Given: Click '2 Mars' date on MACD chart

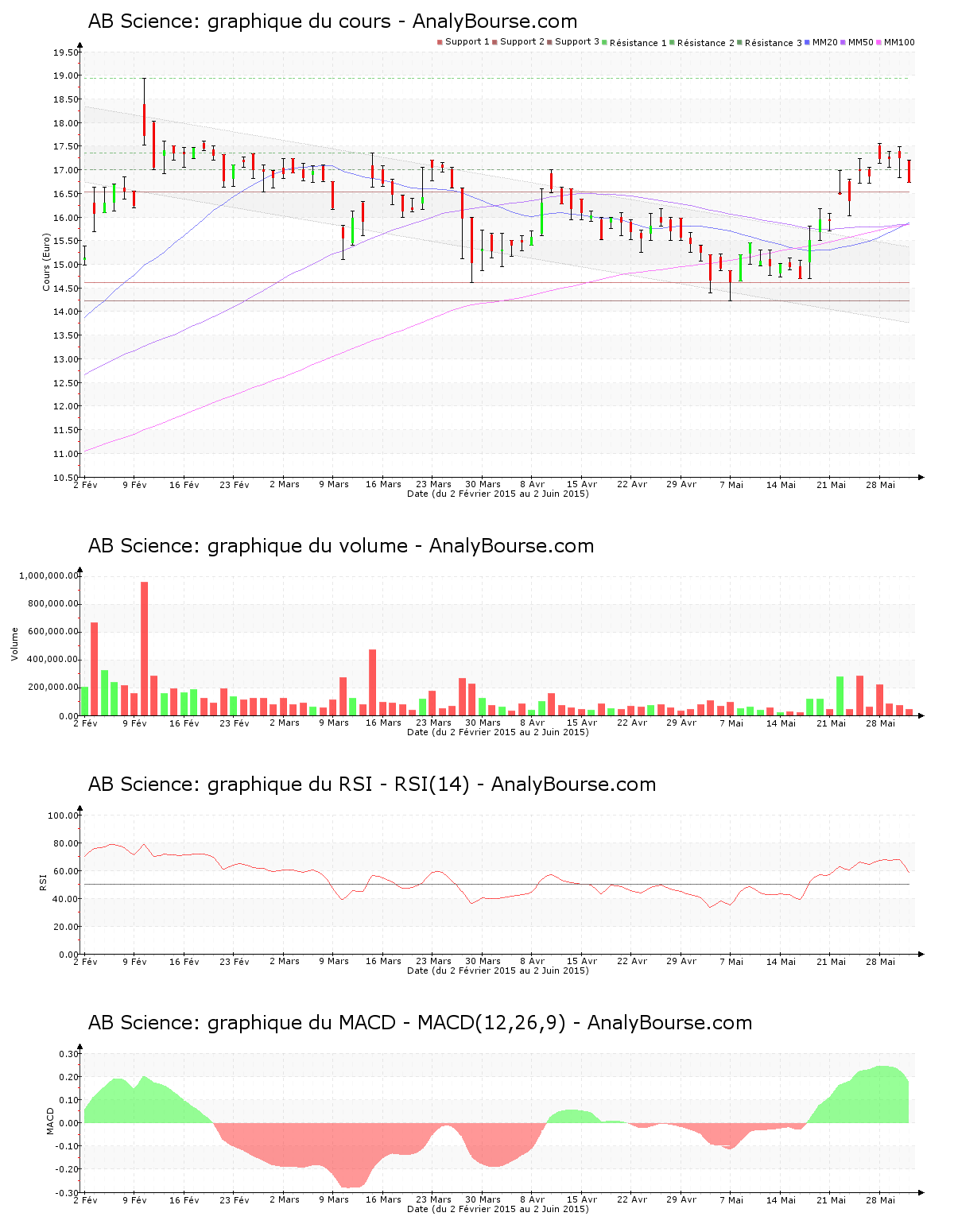Looking at the screenshot, I should pos(284,1200).
